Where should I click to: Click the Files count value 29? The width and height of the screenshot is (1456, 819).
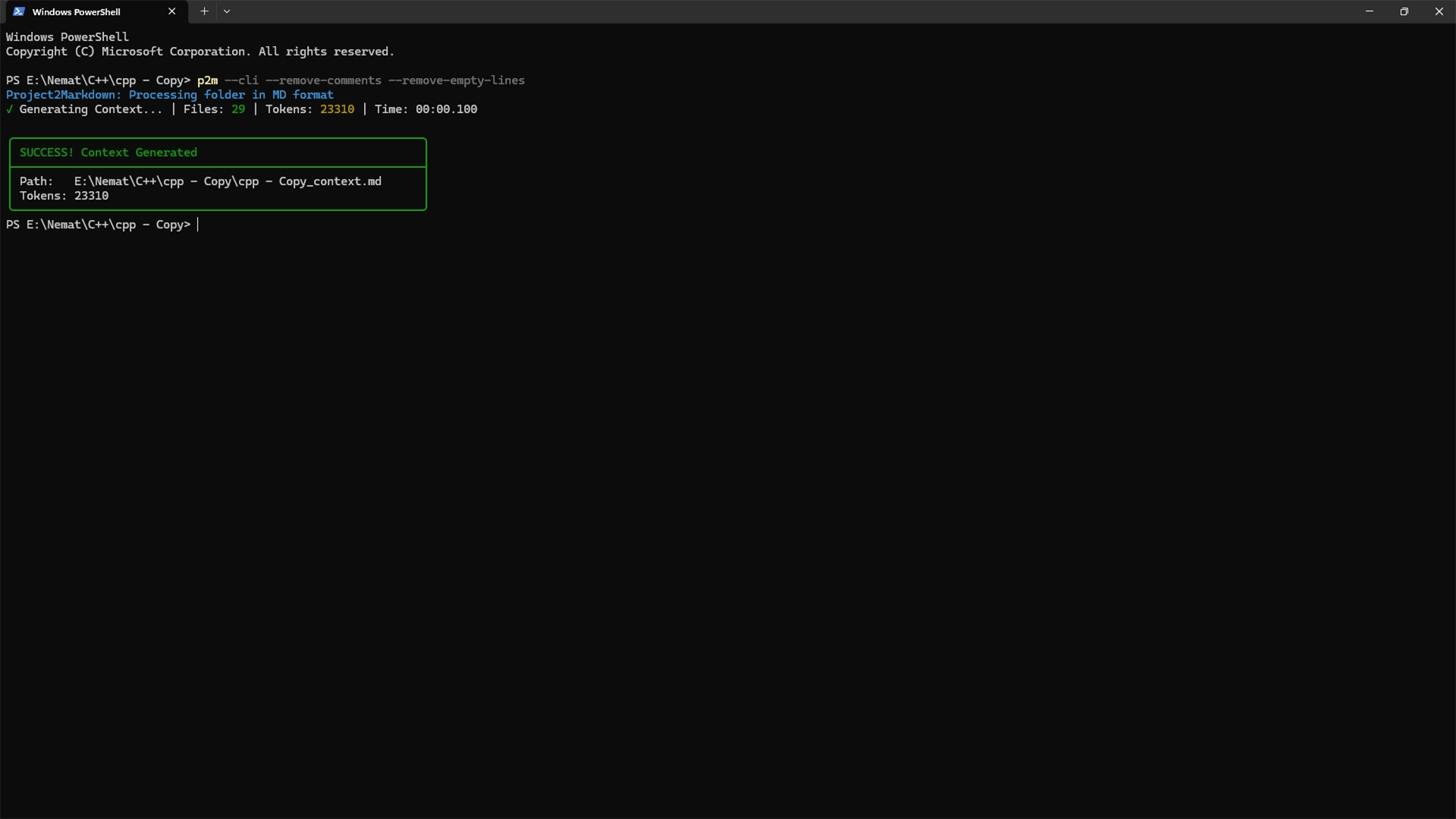(238, 109)
